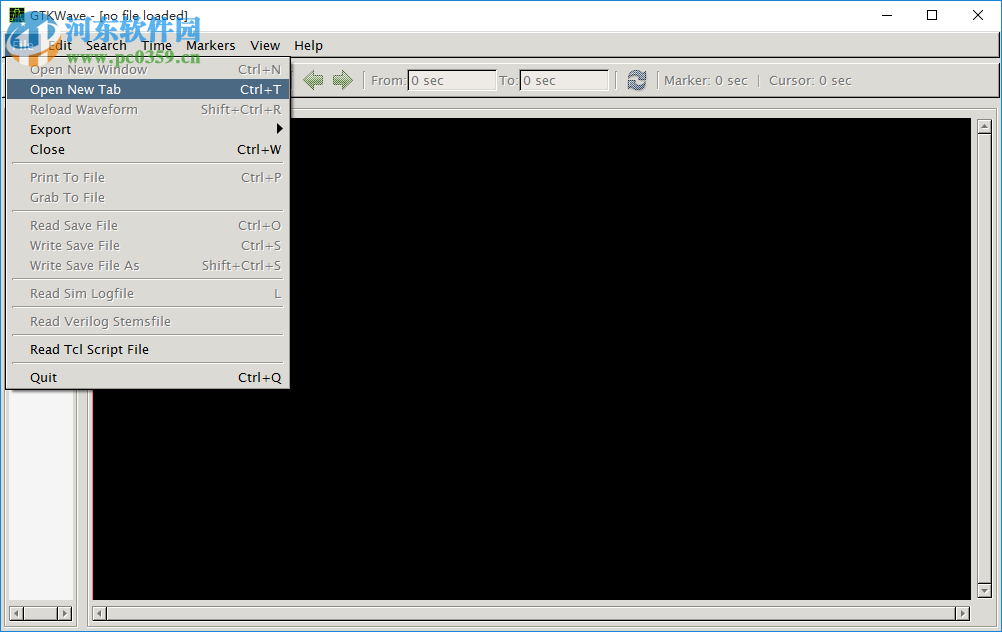Click the To time input field
This screenshot has width=1002, height=632.
564,81
